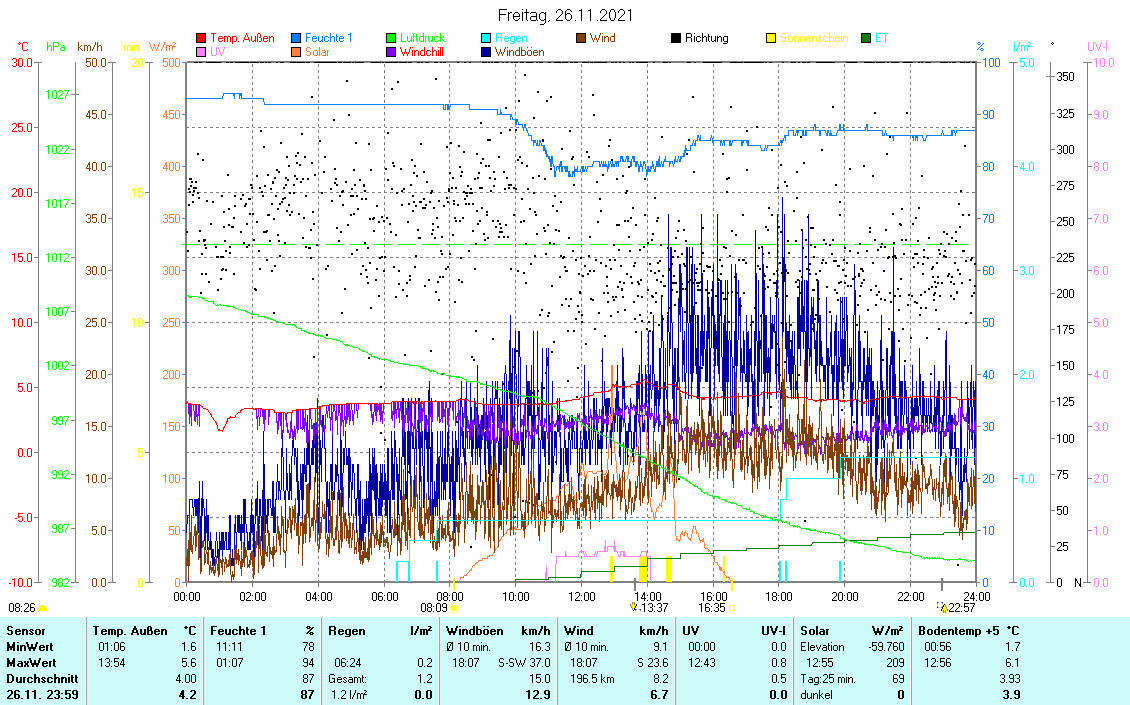
Task: Click the blue Feuchte 1 legend square
Action: tap(296, 38)
